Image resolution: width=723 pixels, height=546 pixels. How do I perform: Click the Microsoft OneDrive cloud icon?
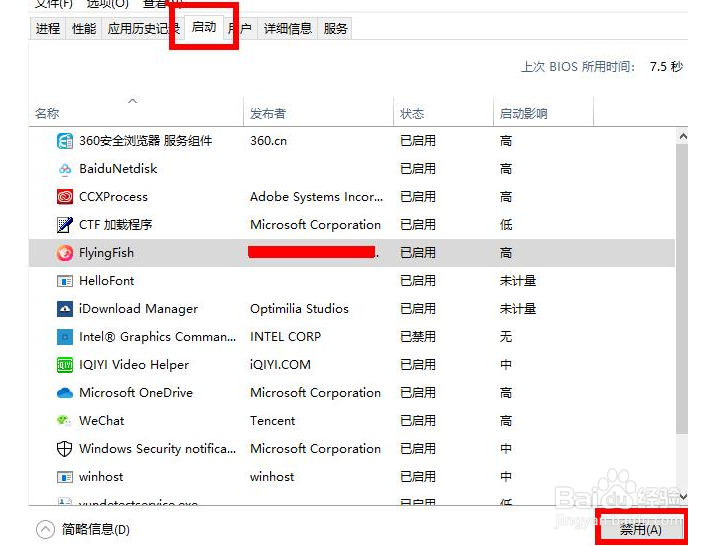(x=65, y=393)
